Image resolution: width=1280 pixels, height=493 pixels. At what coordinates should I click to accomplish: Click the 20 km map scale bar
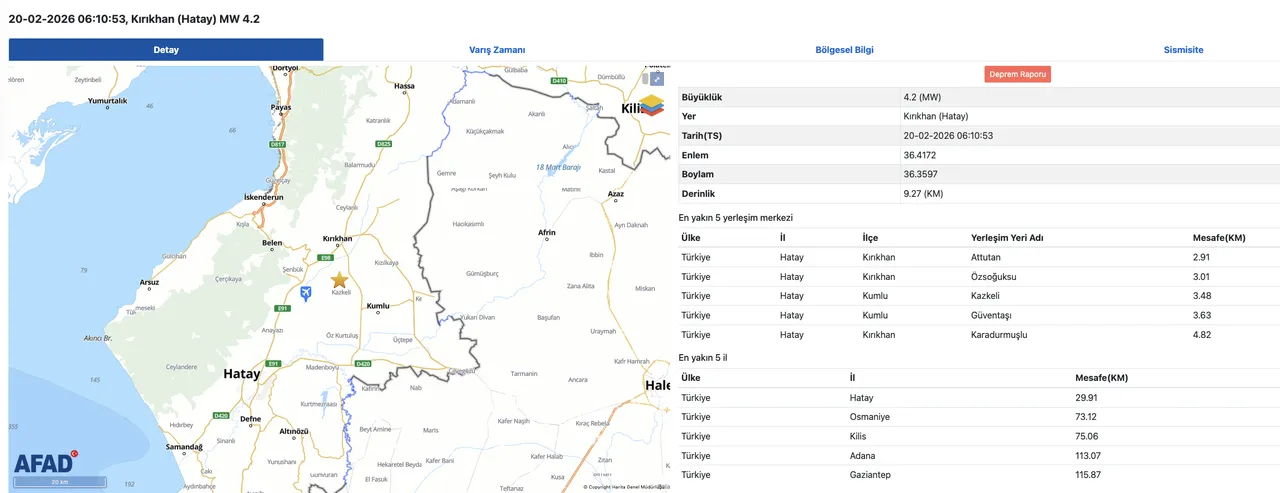pyautogui.click(x=60, y=482)
